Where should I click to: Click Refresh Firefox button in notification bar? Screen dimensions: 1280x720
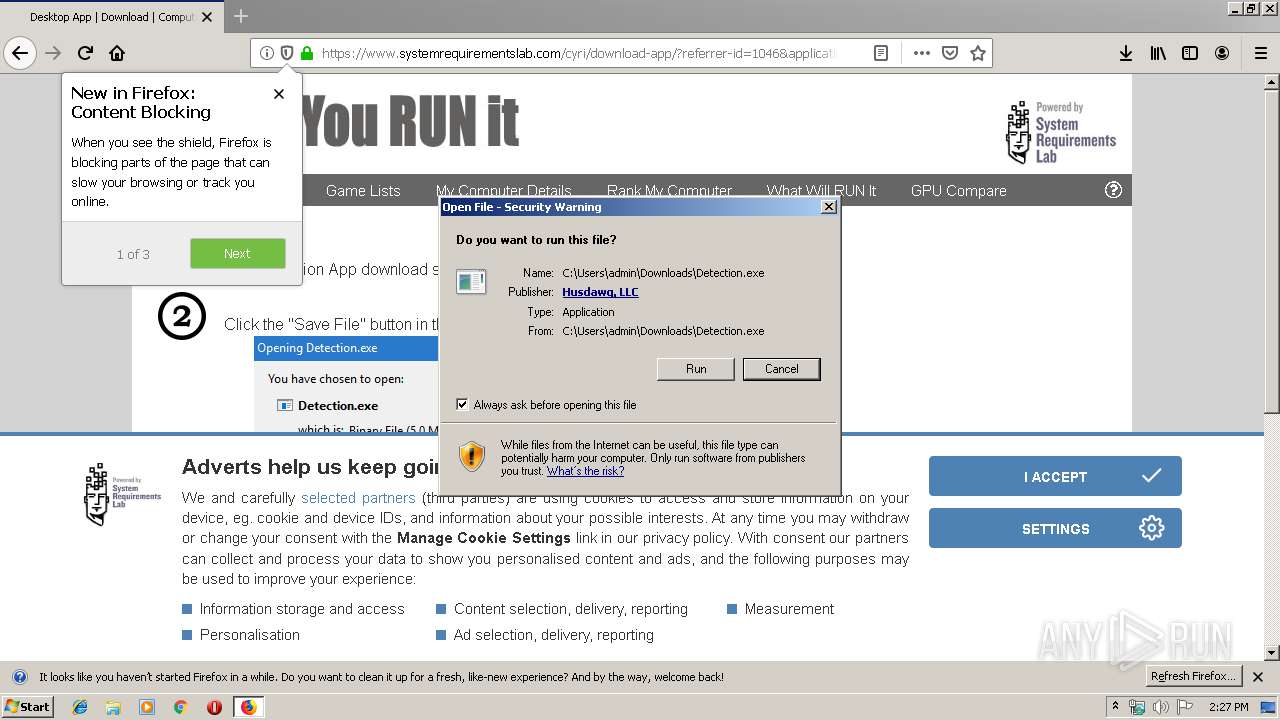tap(1193, 676)
